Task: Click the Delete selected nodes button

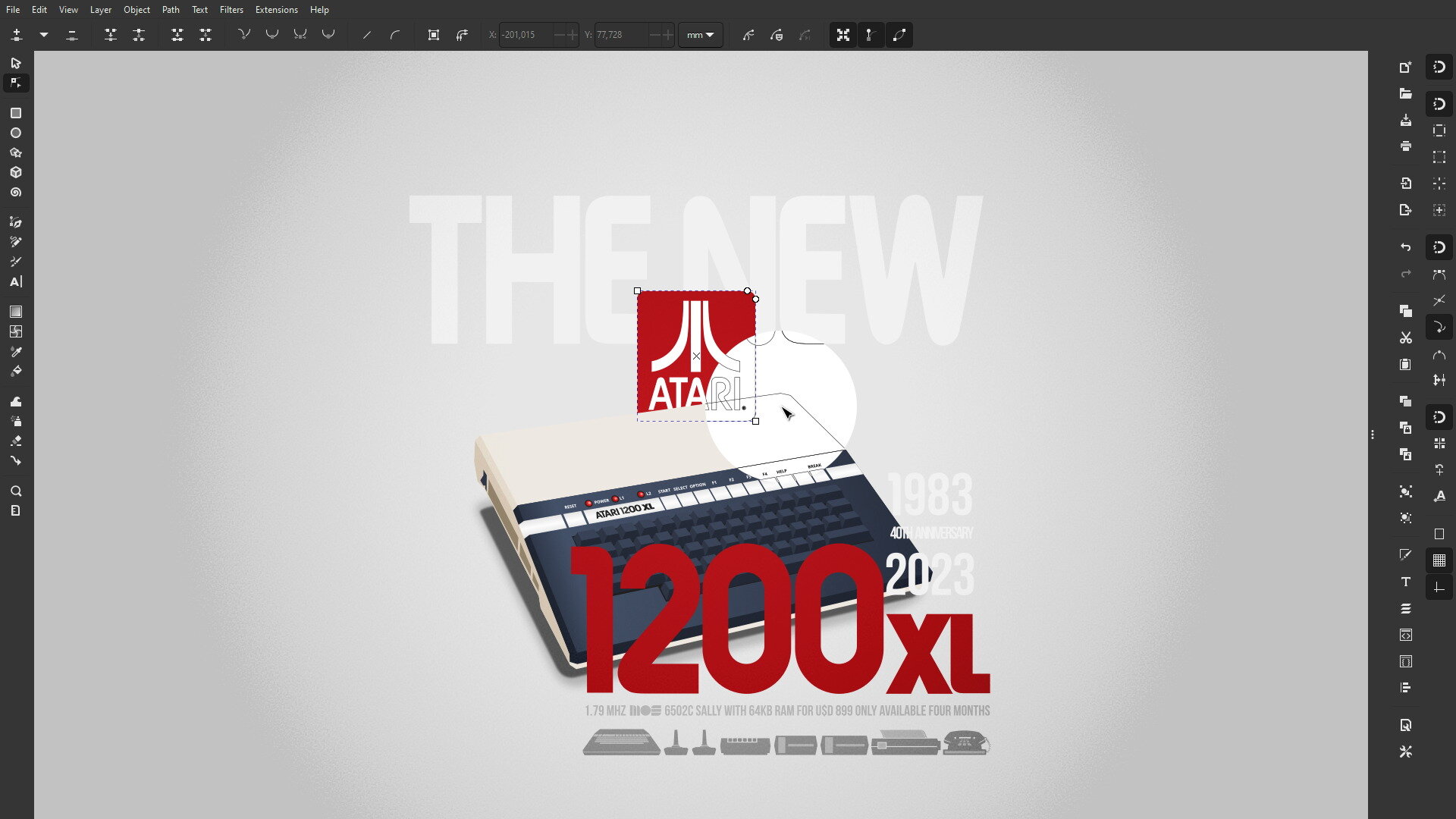Action: 72,35
